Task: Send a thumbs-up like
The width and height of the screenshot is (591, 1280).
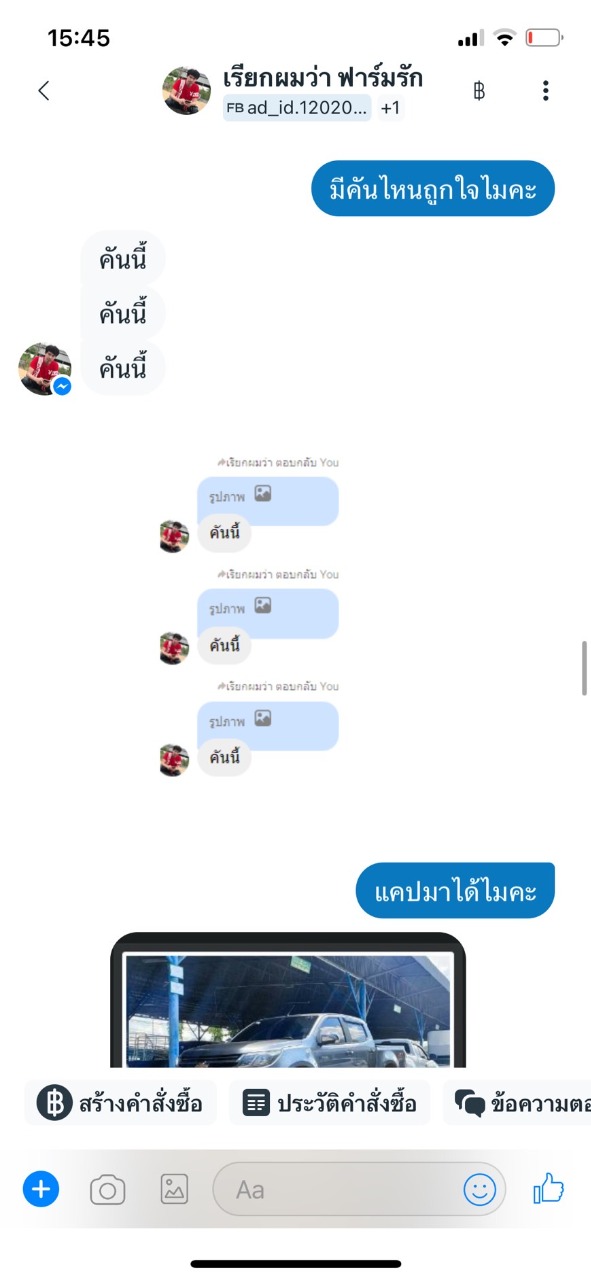Action: click(549, 1188)
